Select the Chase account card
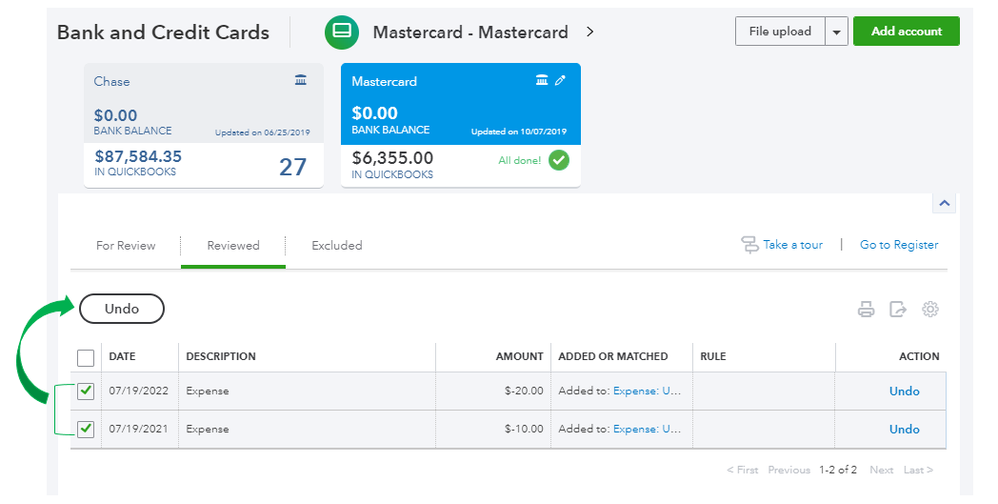The image size is (998, 504). [x=203, y=125]
